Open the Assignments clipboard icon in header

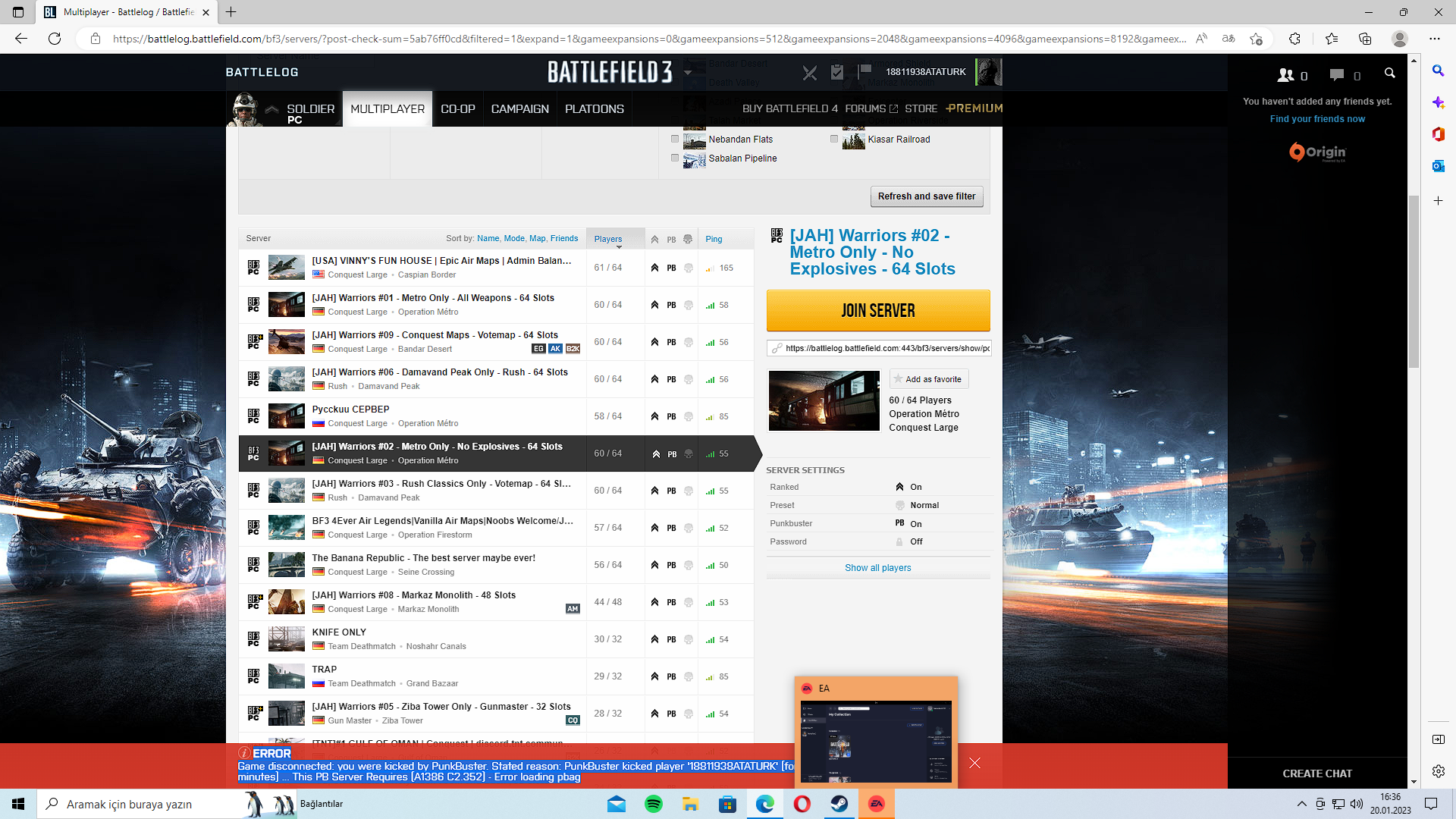tap(837, 72)
